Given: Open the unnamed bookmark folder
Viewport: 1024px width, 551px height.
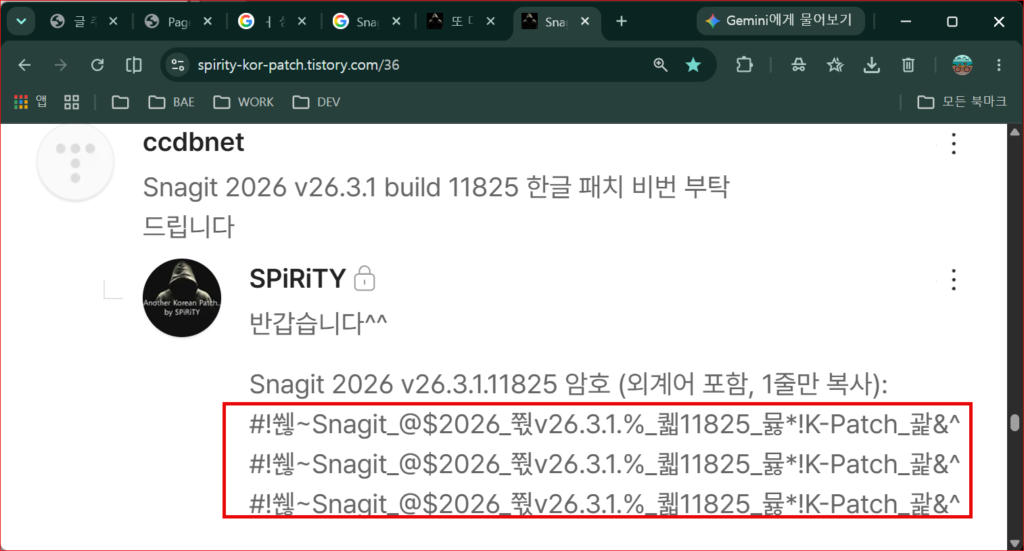Looking at the screenshot, I should point(120,102).
